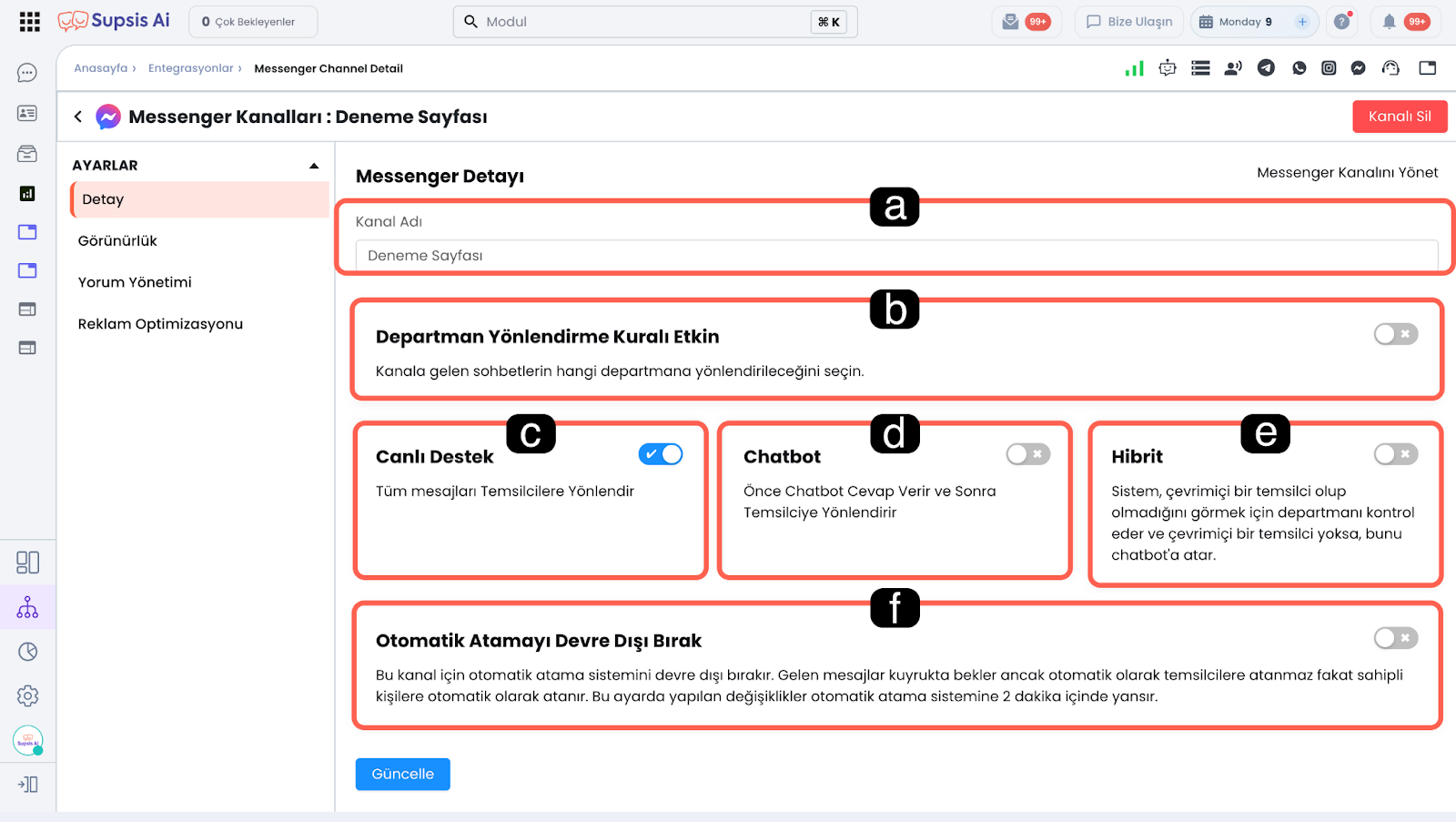Enable the Chatbot toggle

(x=1028, y=454)
